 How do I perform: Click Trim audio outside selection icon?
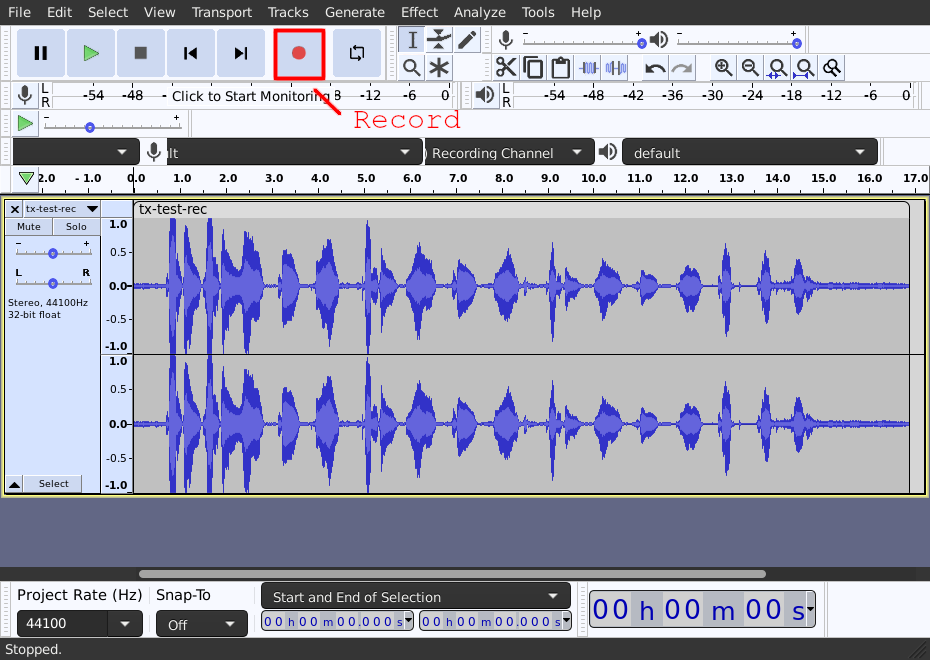click(x=588, y=68)
